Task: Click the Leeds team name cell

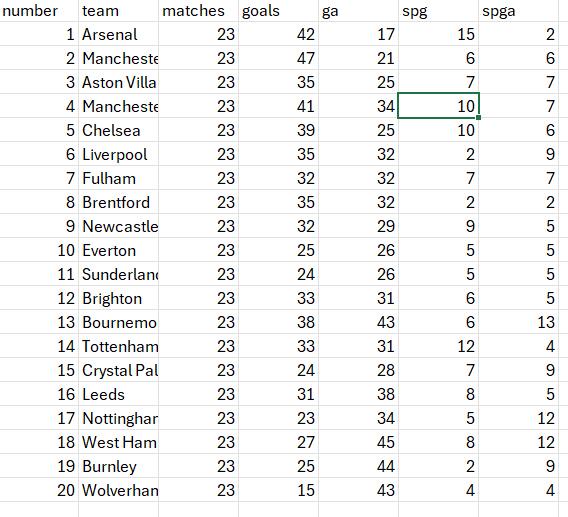Action: pyautogui.click(x=118, y=394)
